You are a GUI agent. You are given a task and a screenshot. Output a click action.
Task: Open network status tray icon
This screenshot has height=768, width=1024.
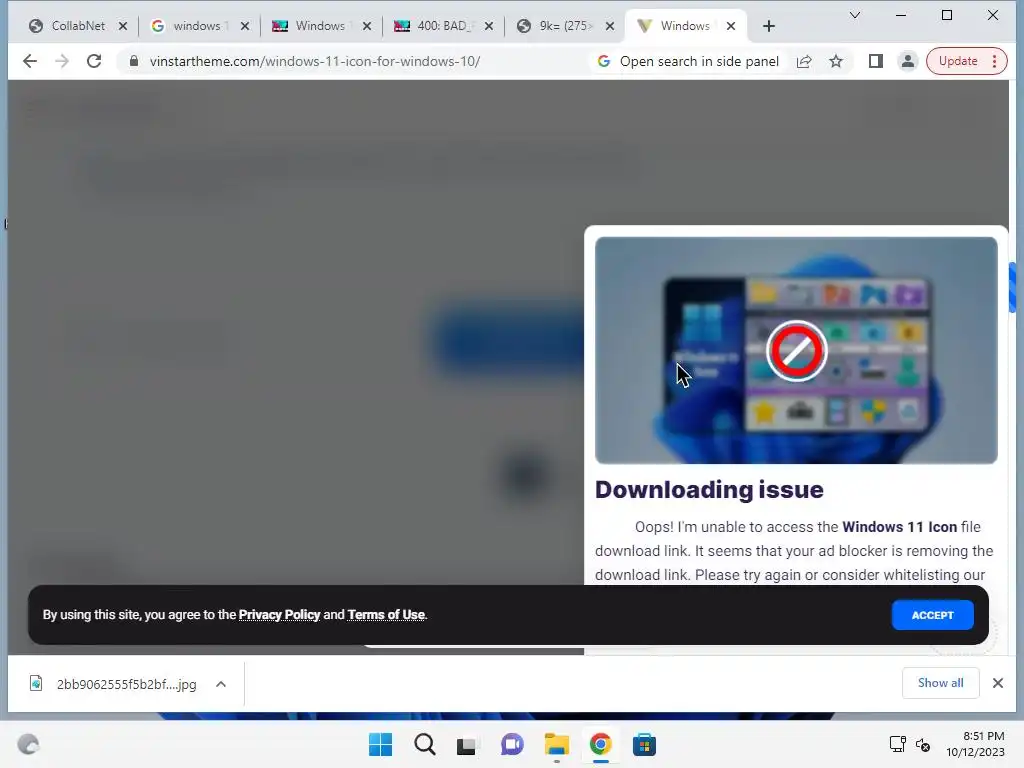(897, 744)
